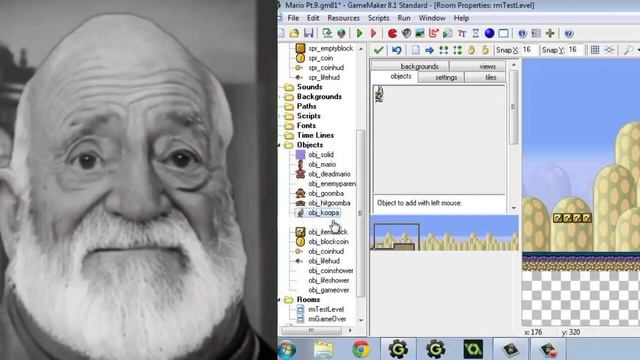The width and height of the screenshot is (640, 360).
Task: Select the Sounds folder in resource tree
Action: click(309, 87)
